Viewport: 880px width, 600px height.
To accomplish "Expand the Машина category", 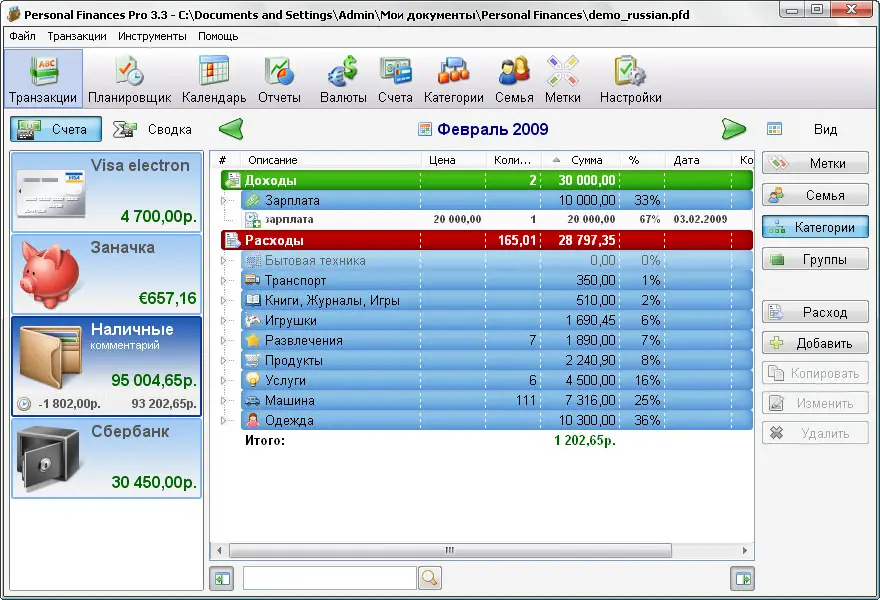I will coord(223,400).
